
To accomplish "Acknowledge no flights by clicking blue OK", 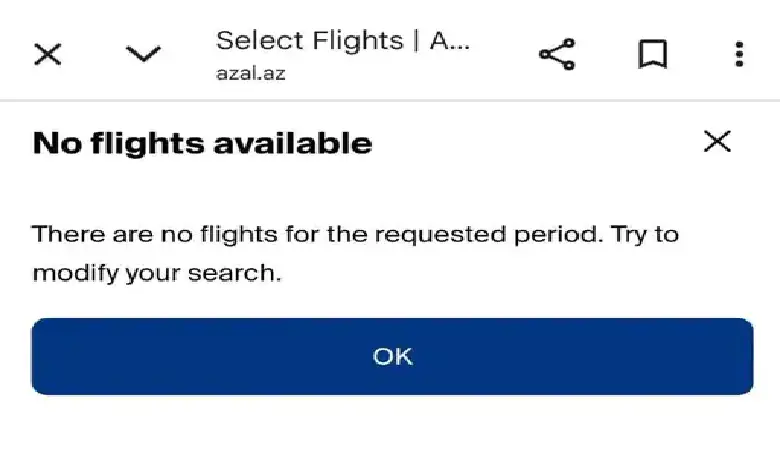I will point(392,356).
